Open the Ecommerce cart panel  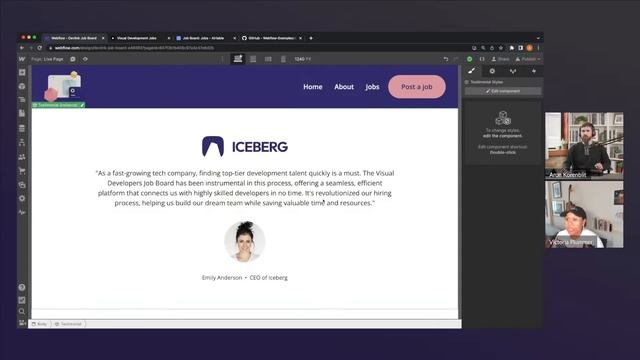(x=22, y=171)
